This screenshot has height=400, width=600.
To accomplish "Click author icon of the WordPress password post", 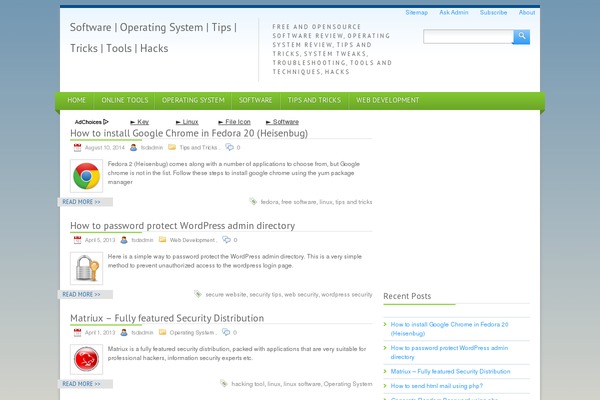I will (124, 240).
